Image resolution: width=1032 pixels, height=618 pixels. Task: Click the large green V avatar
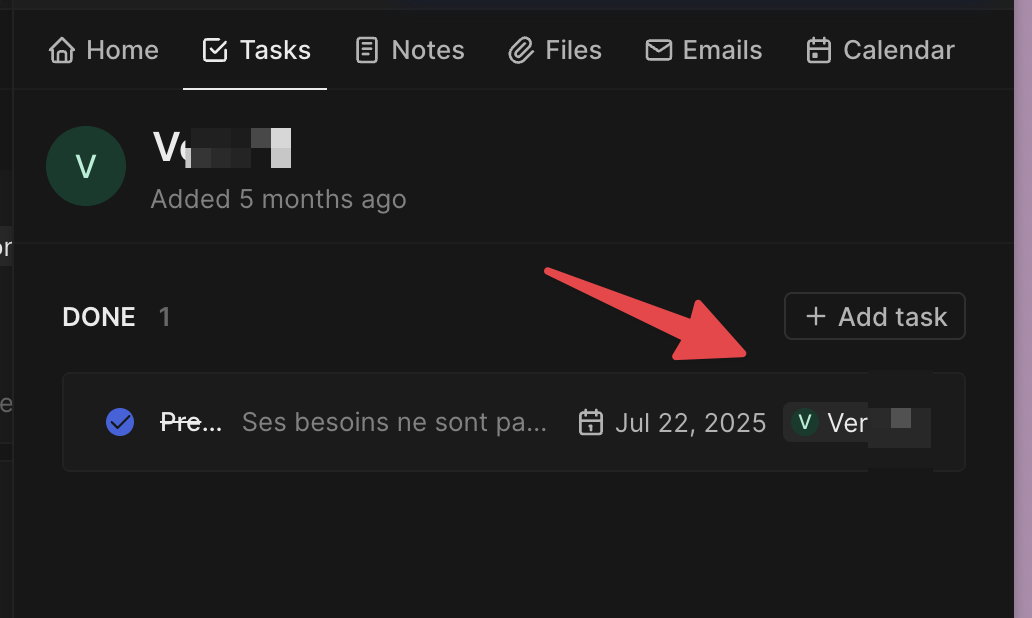tap(86, 166)
